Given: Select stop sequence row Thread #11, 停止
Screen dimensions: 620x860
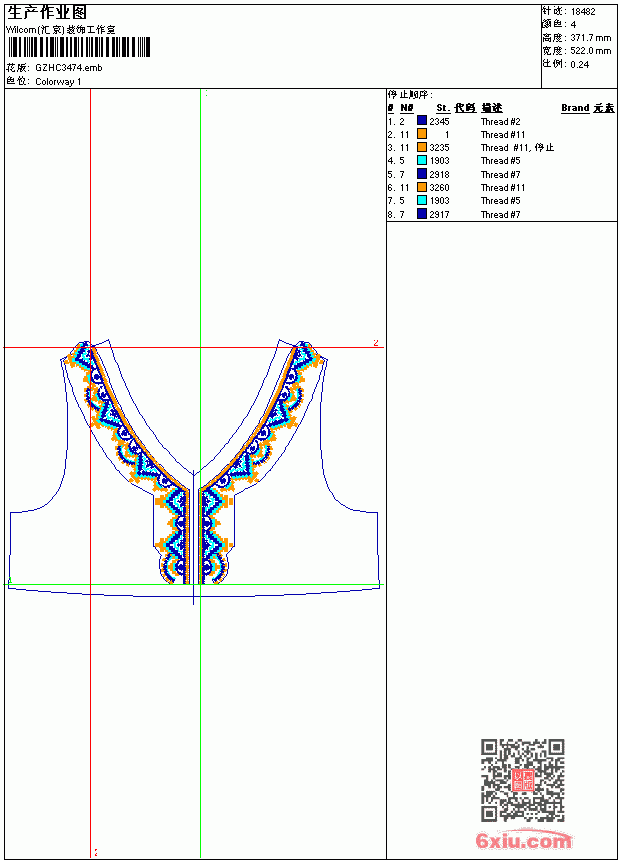Looking at the screenshot, I should click(471, 148).
